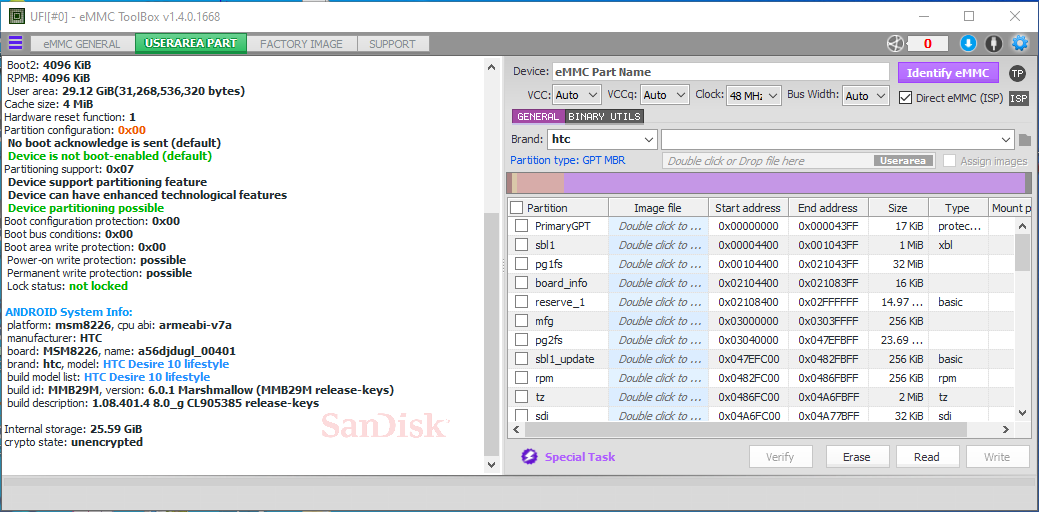Image resolution: width=1039 pixels, height=512 pixels.
Task: Click the Erase button
Action: 856,457
